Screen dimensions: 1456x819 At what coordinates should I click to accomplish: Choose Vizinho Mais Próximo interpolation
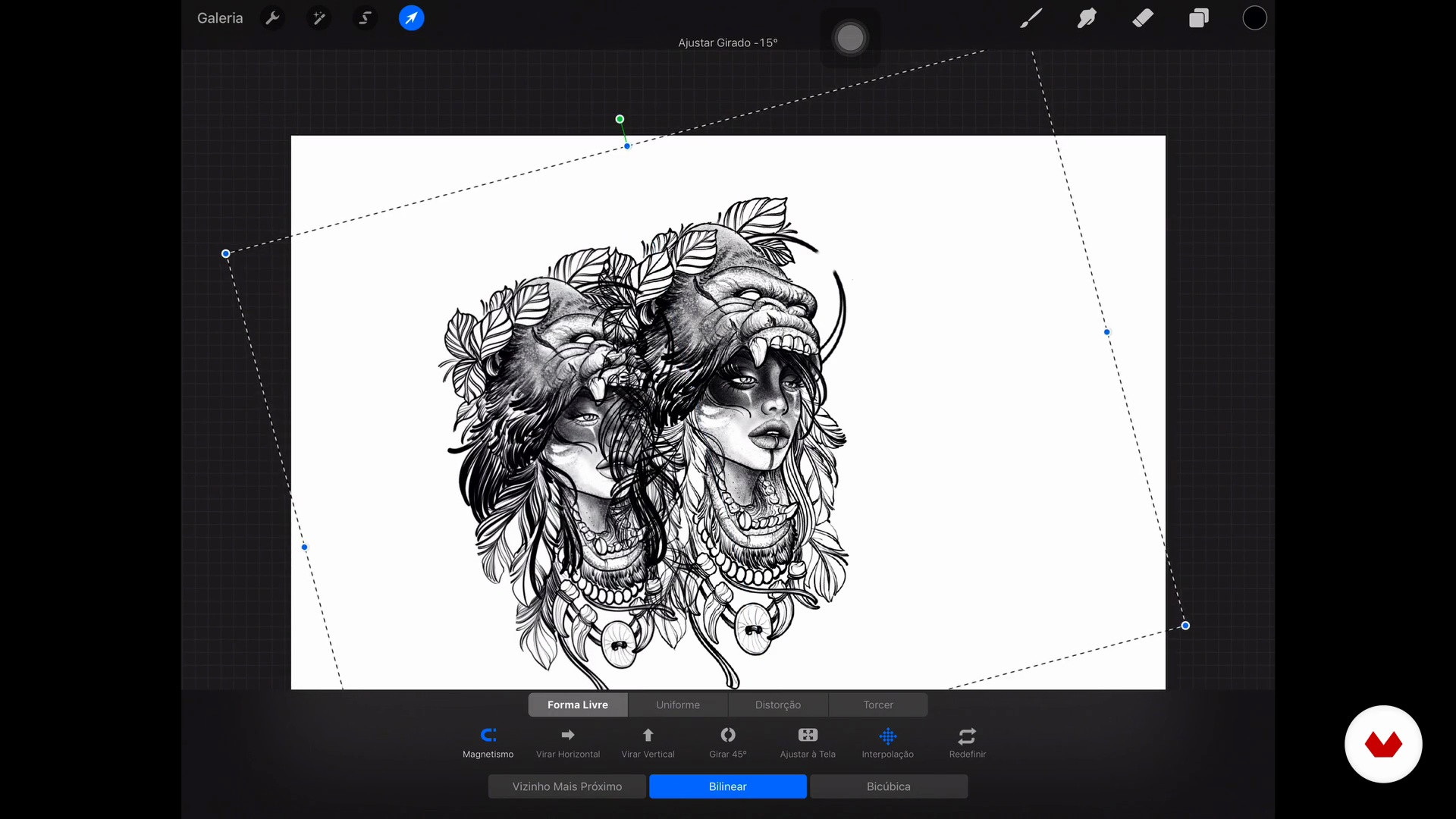coord(567,786)
